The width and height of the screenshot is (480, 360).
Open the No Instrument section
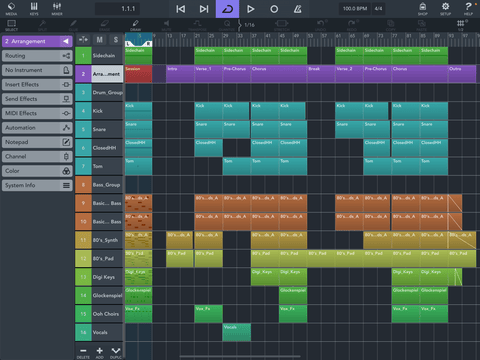37,70
